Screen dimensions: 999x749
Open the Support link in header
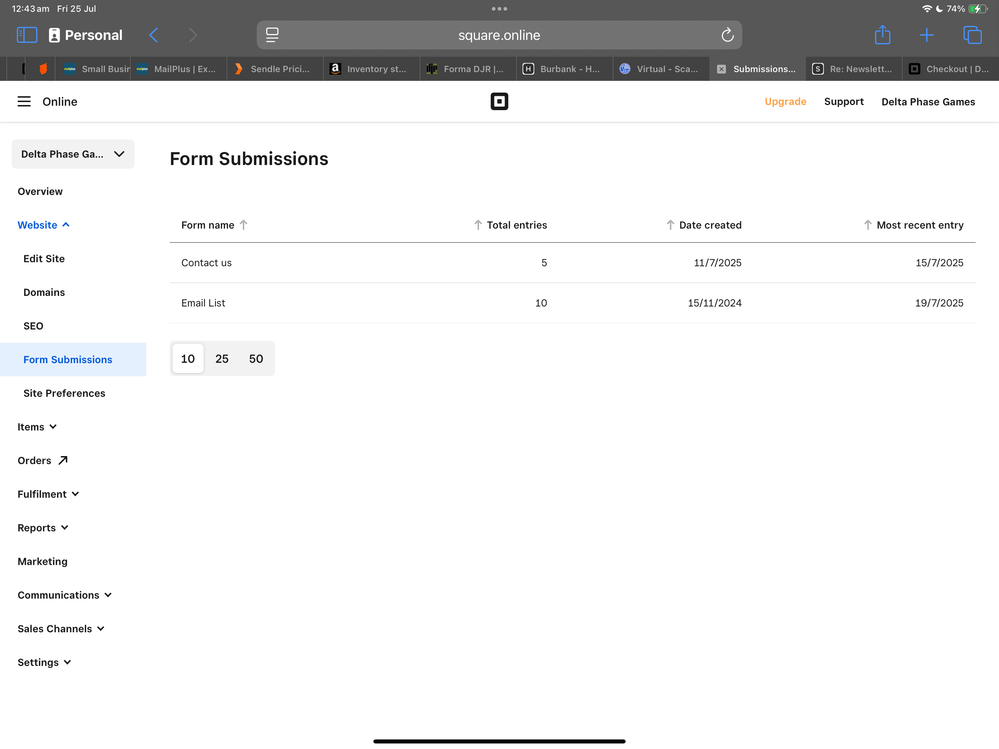pos(843,102)
